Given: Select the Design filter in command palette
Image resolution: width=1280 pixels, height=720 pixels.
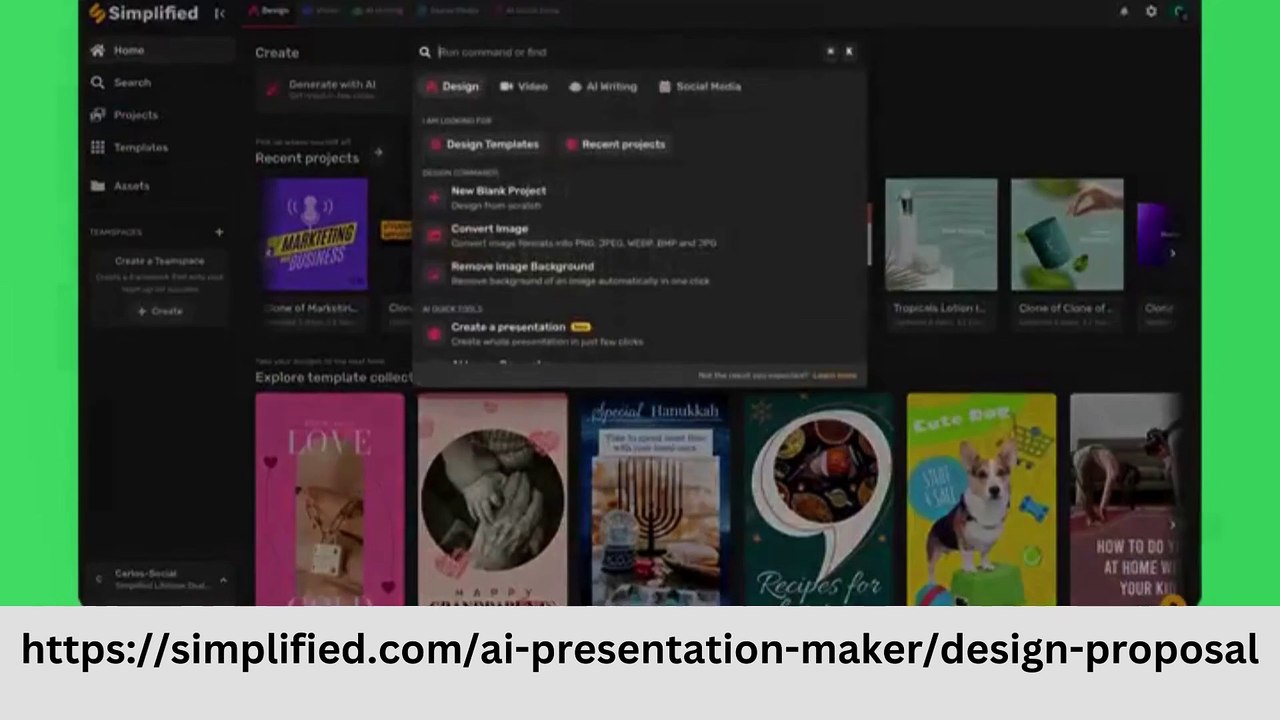Looking at the screenshot, I should pyautogui.click(x=451, y=86).
